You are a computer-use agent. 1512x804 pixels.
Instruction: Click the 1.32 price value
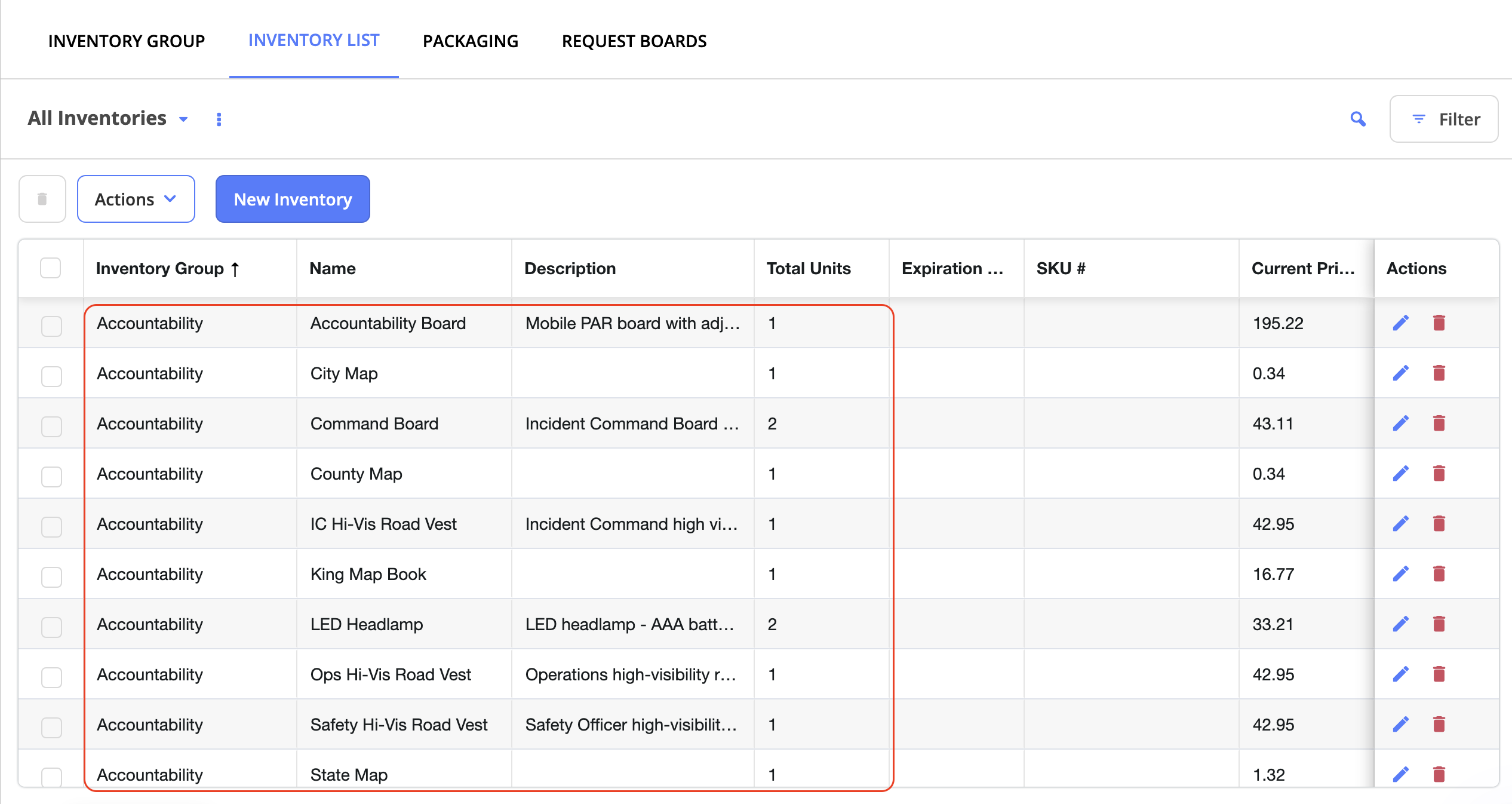click(x=1269, y=775)
